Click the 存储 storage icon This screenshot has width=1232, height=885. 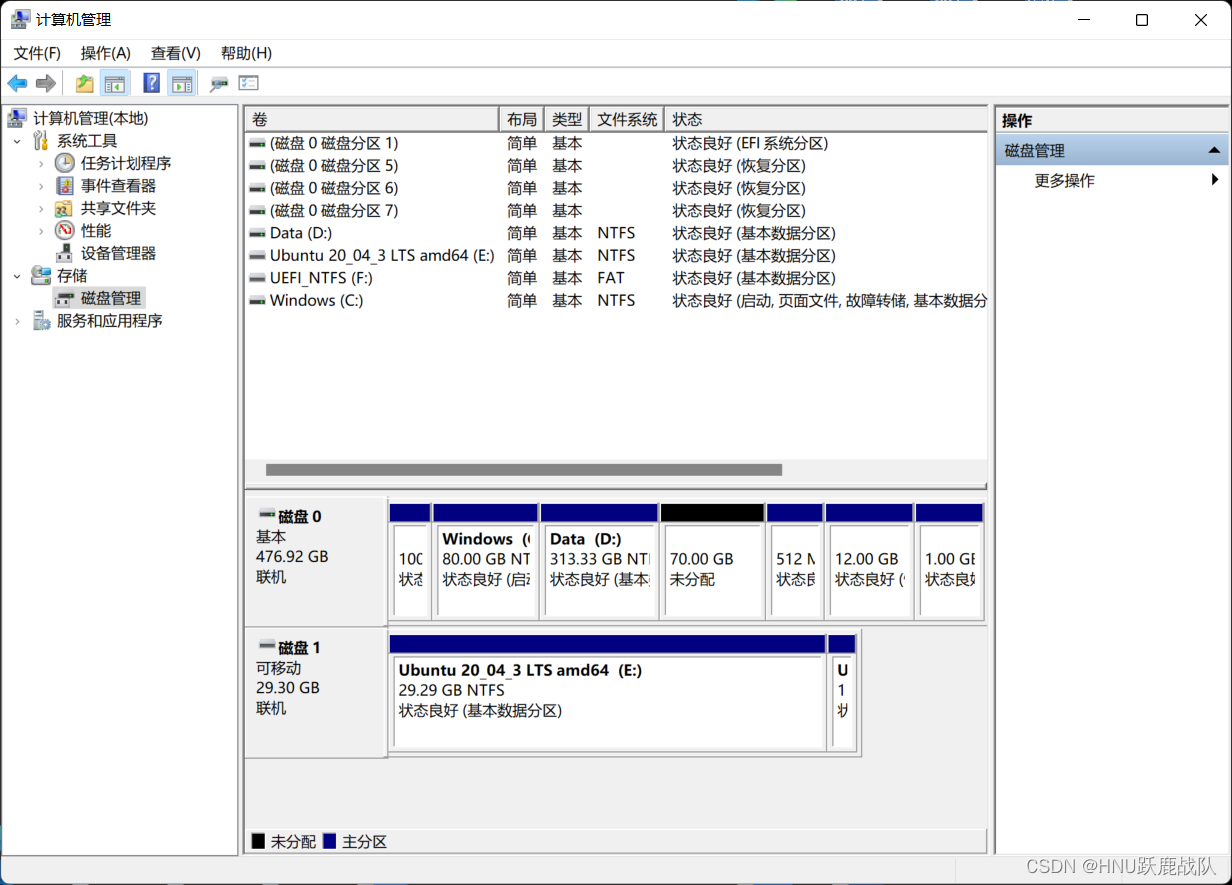tap(41, 275)
